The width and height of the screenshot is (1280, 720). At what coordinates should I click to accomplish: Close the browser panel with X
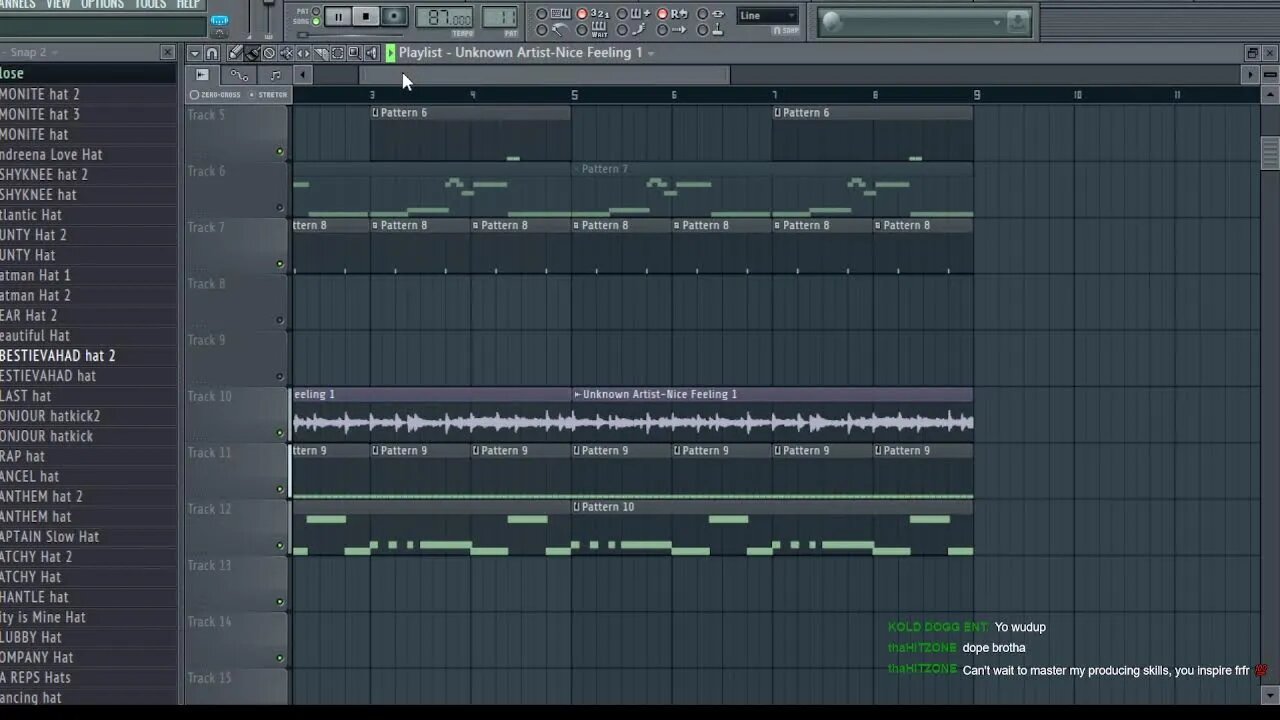click(x=167, y=52)
